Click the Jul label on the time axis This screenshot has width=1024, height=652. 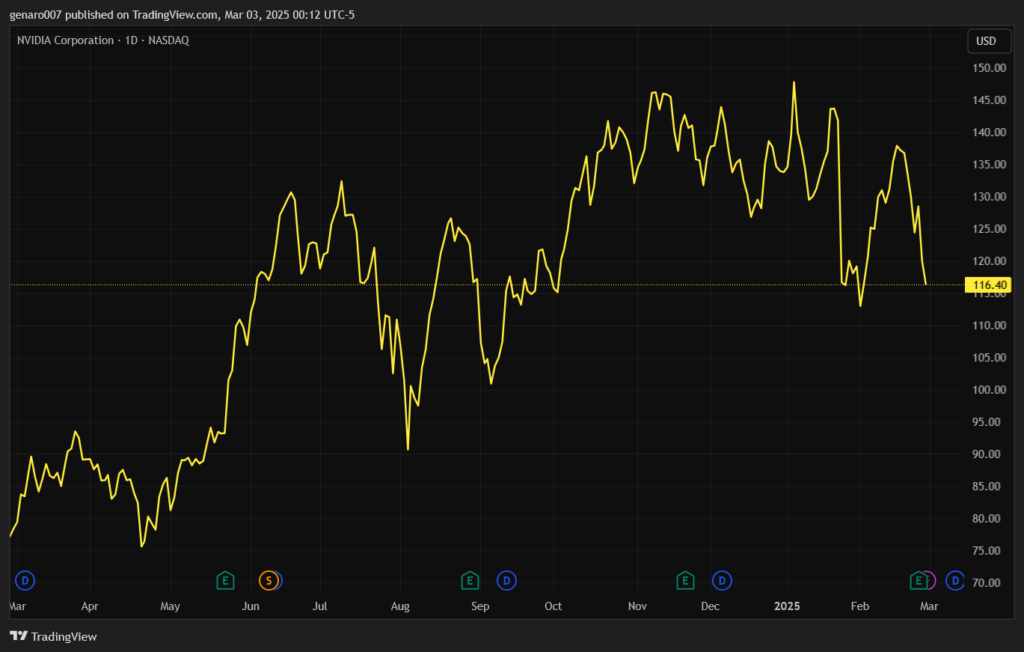point(320,606)
